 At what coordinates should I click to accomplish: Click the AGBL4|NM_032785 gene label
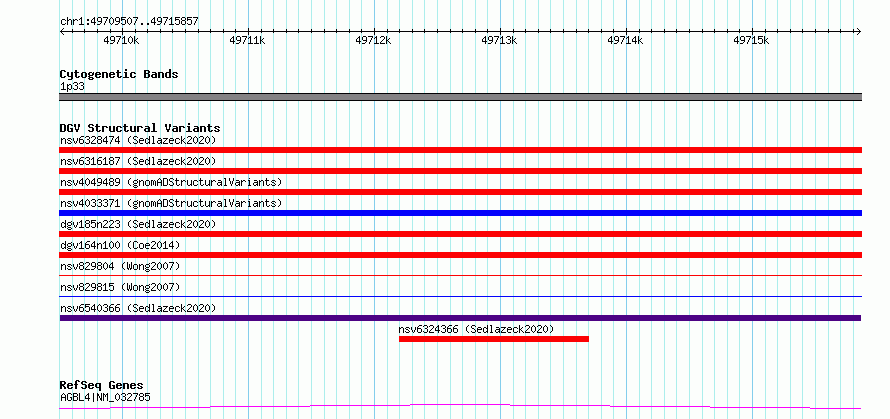tap(105, 397)
